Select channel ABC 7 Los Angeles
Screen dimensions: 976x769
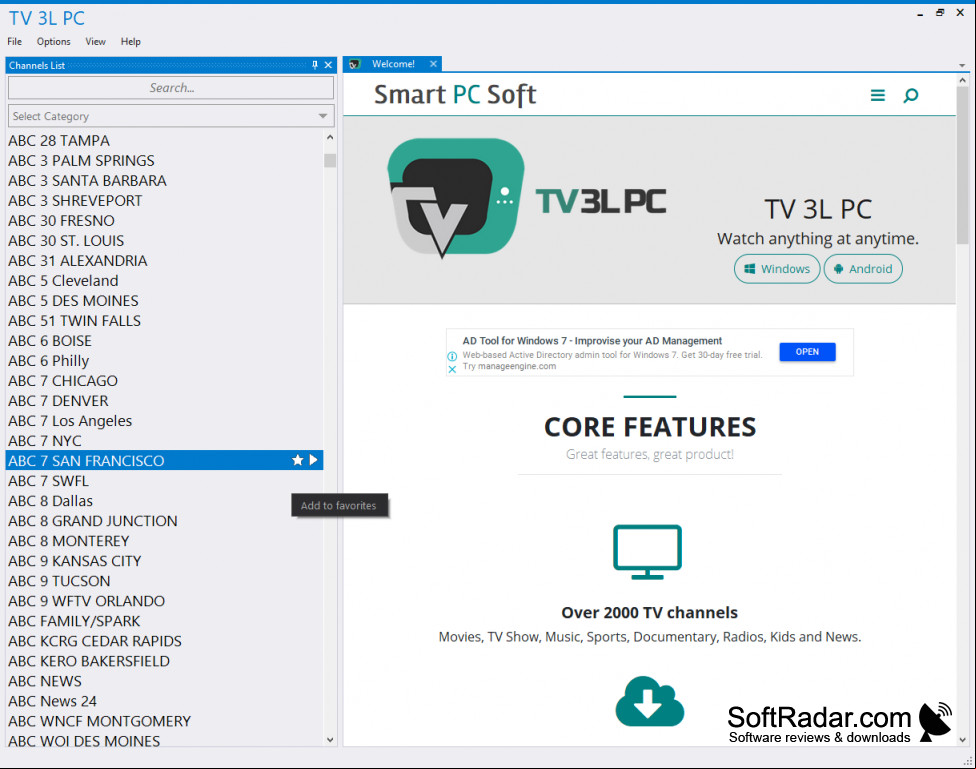pyautogui.click(x=164, y=421)
